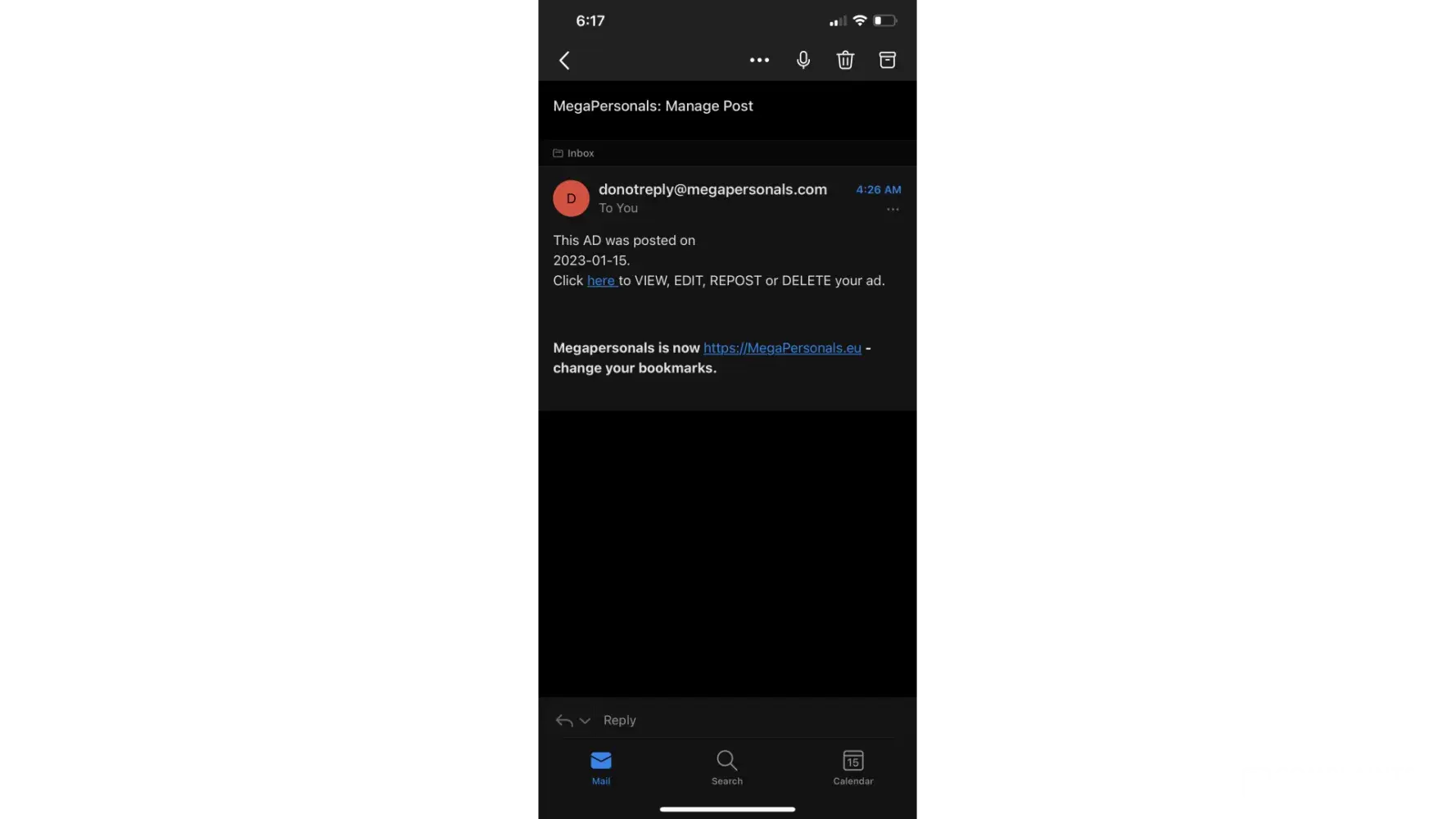Follow the "here" link to manage the ad

601,281
